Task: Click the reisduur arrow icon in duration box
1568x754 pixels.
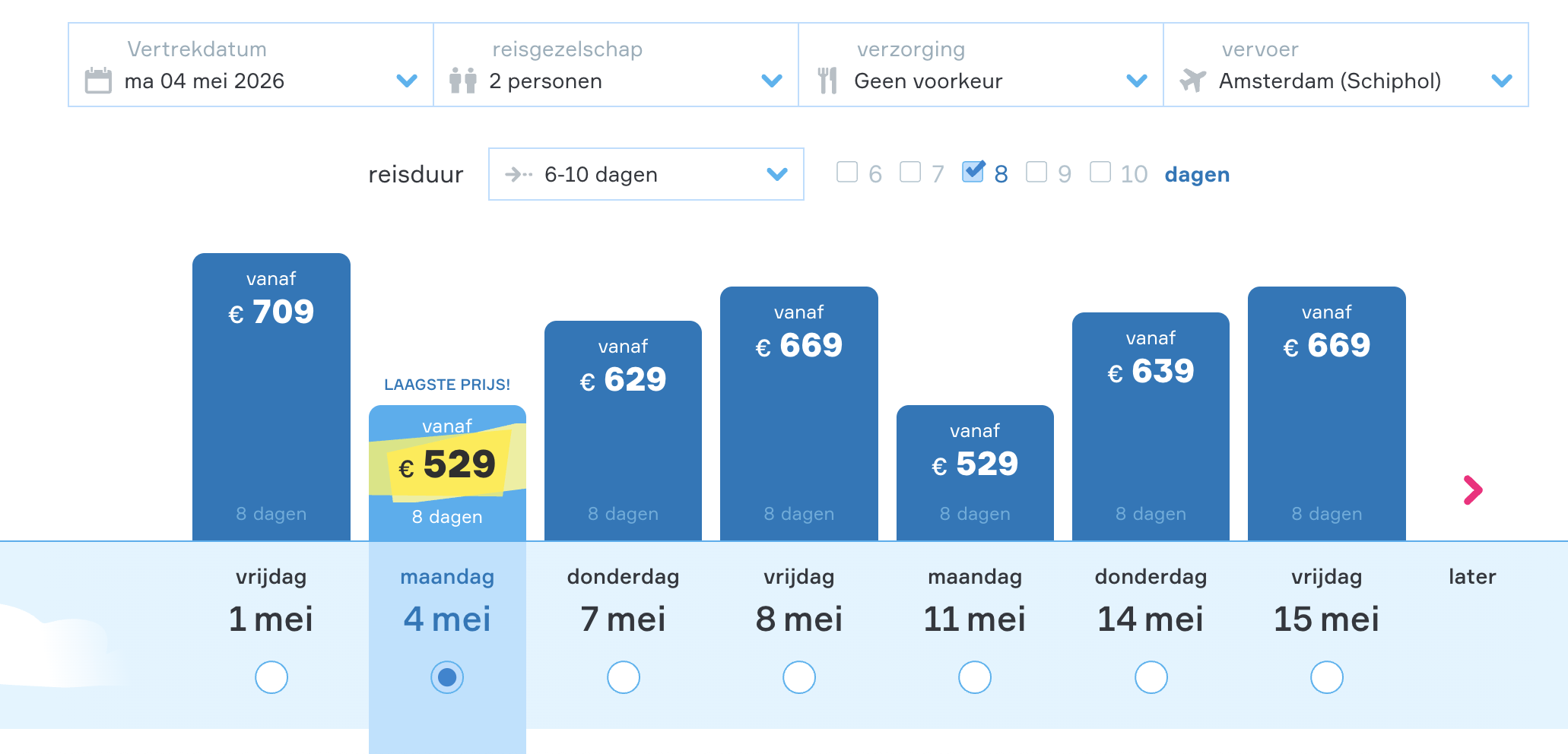Action: coord(519,175)
